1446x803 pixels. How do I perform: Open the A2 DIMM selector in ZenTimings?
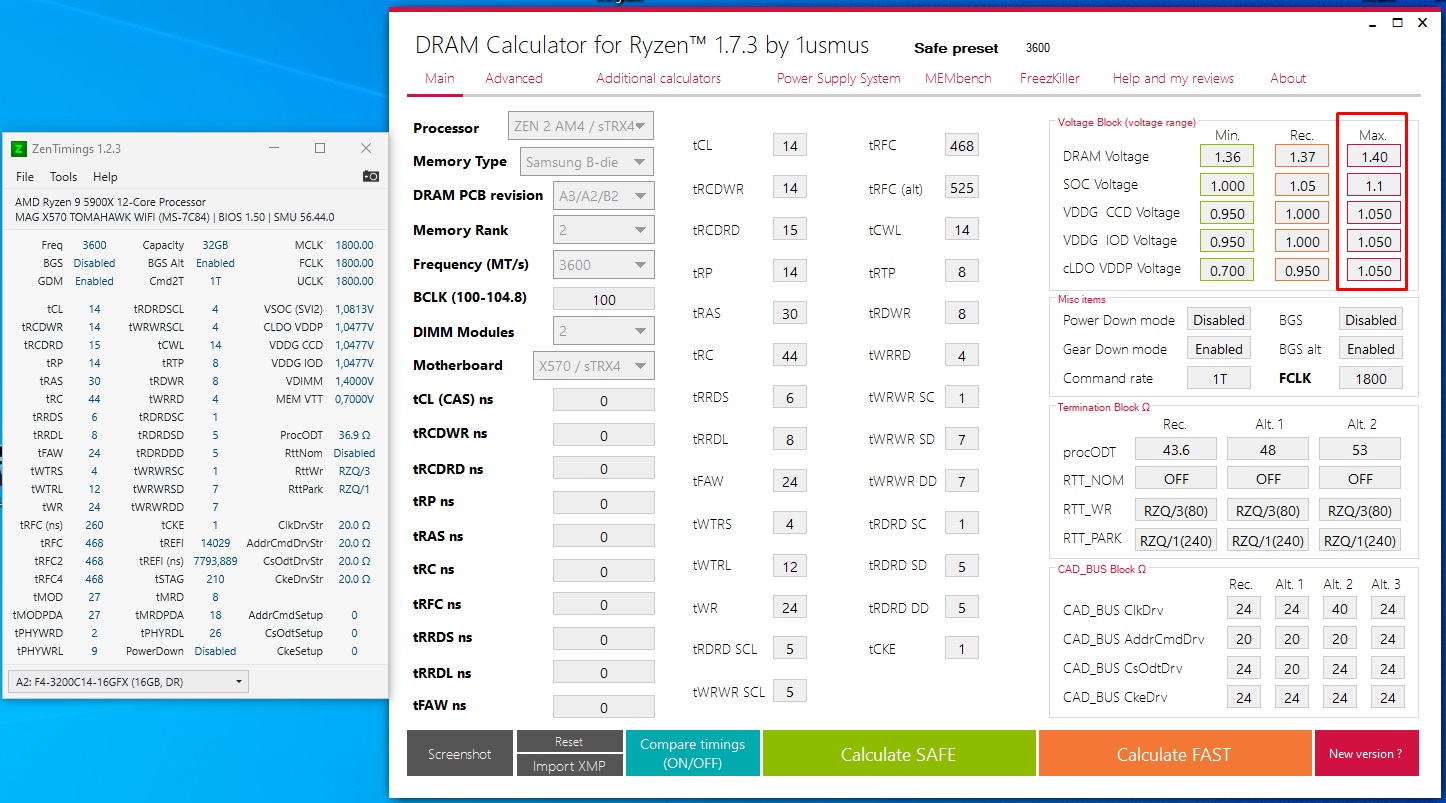click(128, 682)
